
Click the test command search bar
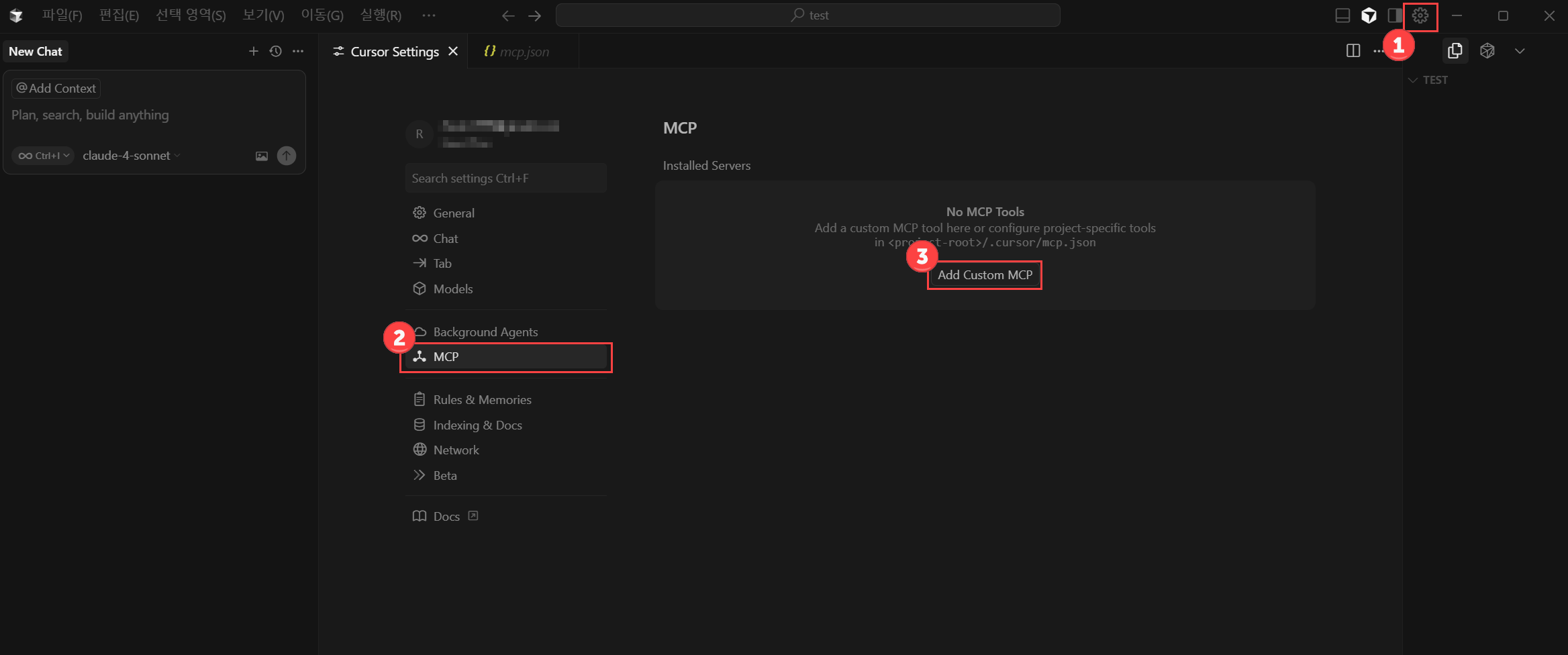[x=808, y=15]
